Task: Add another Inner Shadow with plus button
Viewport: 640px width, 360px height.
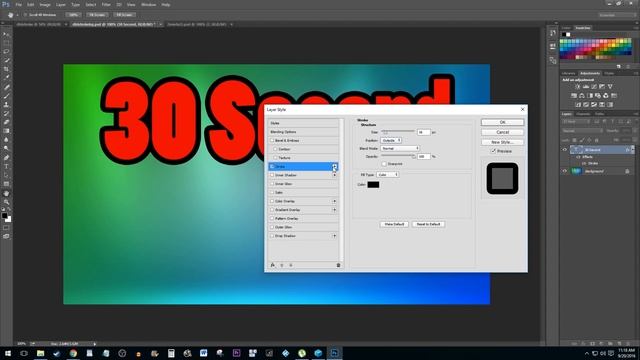Action: [x=334, y=175]
